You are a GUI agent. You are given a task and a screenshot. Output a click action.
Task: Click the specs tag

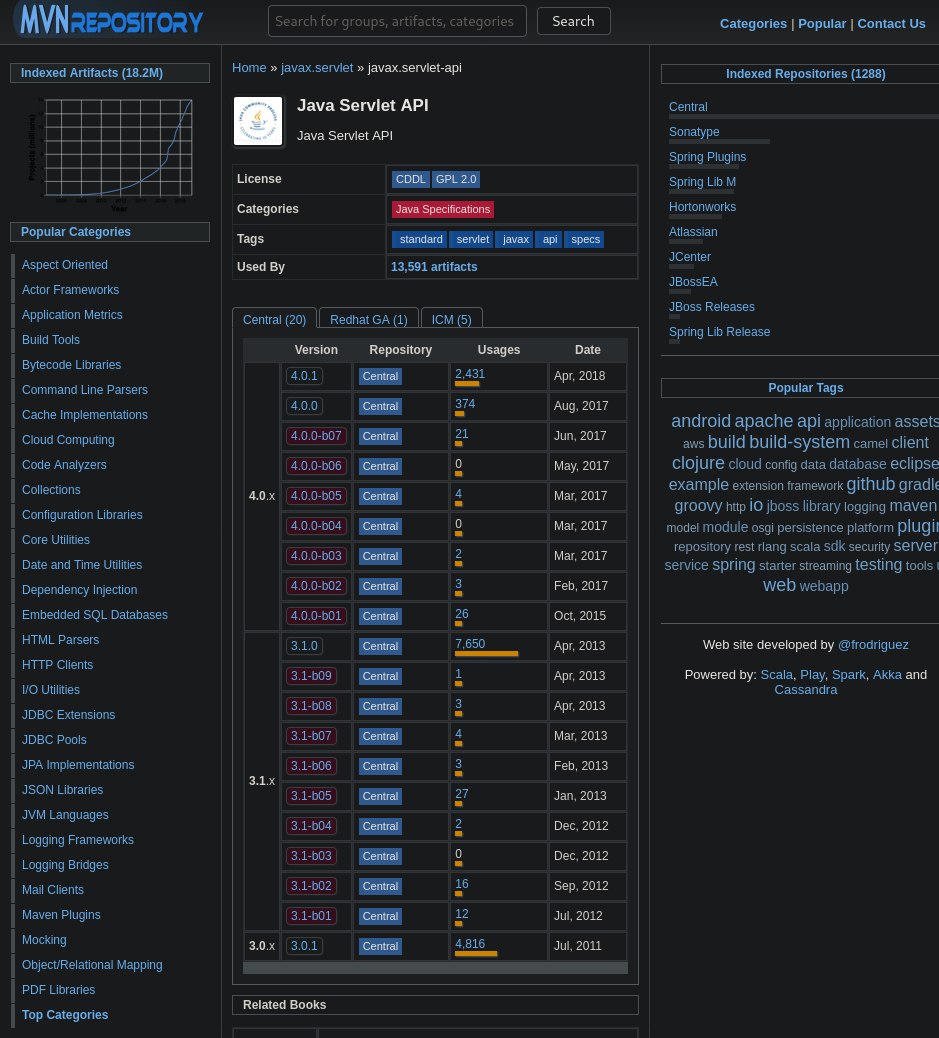tap(585, 240)
